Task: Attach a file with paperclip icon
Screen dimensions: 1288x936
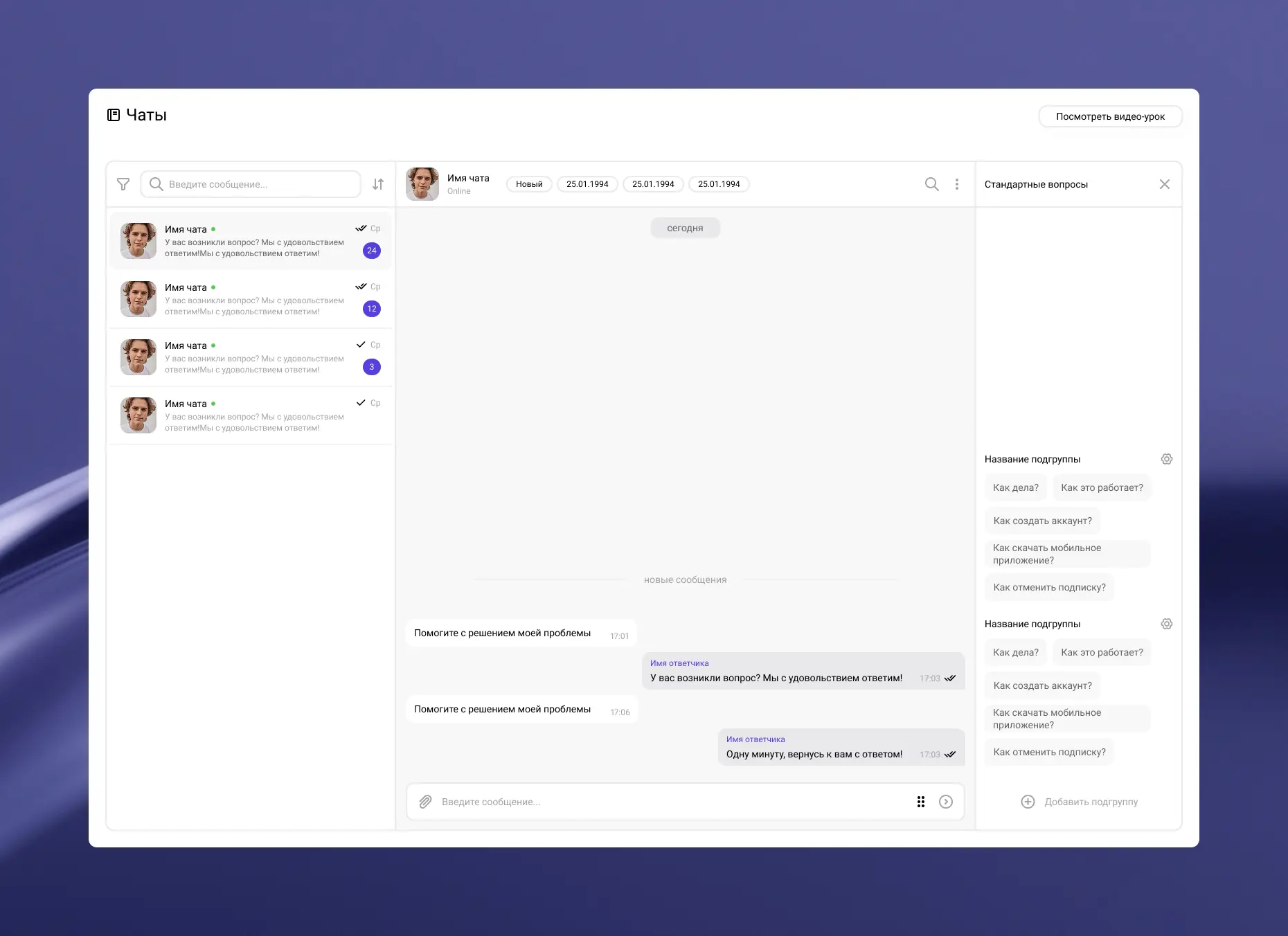Action: point(426,802)
